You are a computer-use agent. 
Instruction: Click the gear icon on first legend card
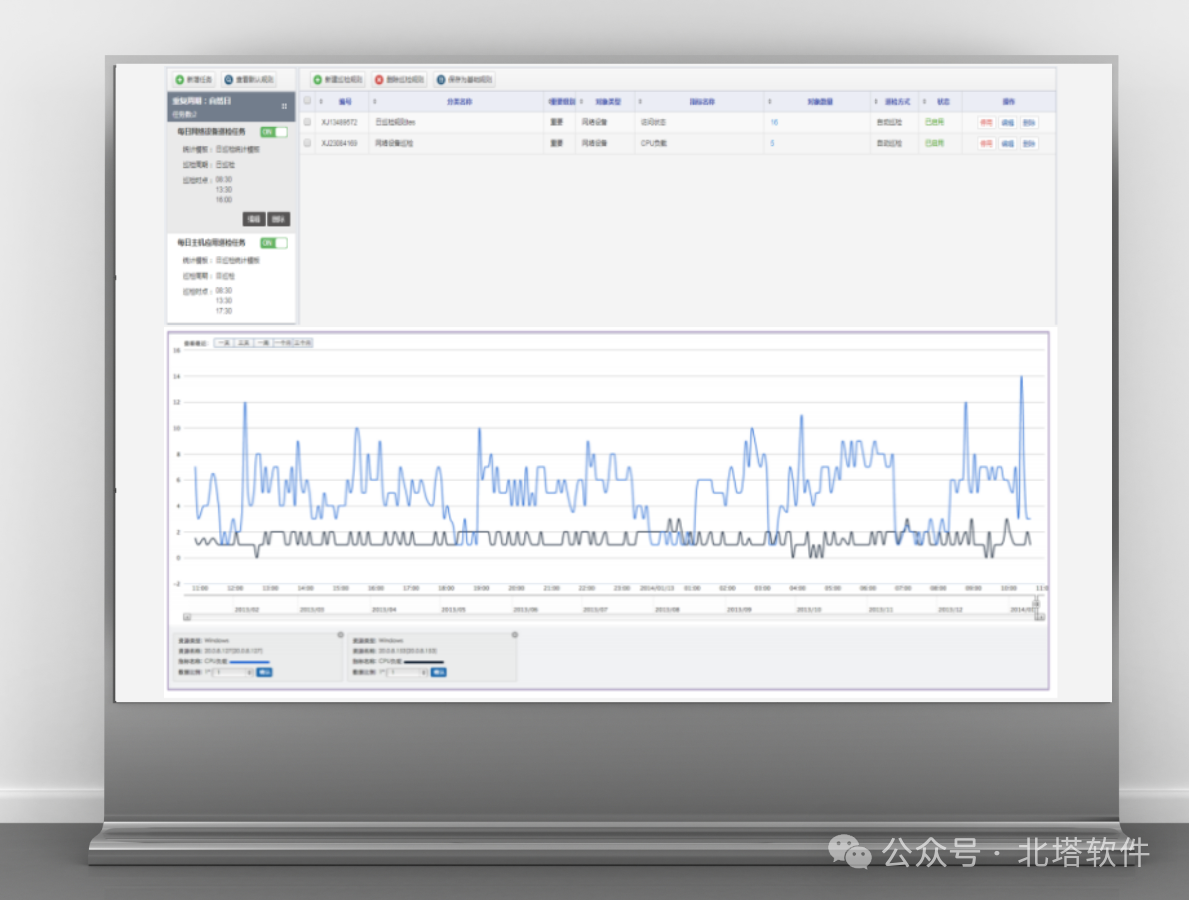(340, 634)
